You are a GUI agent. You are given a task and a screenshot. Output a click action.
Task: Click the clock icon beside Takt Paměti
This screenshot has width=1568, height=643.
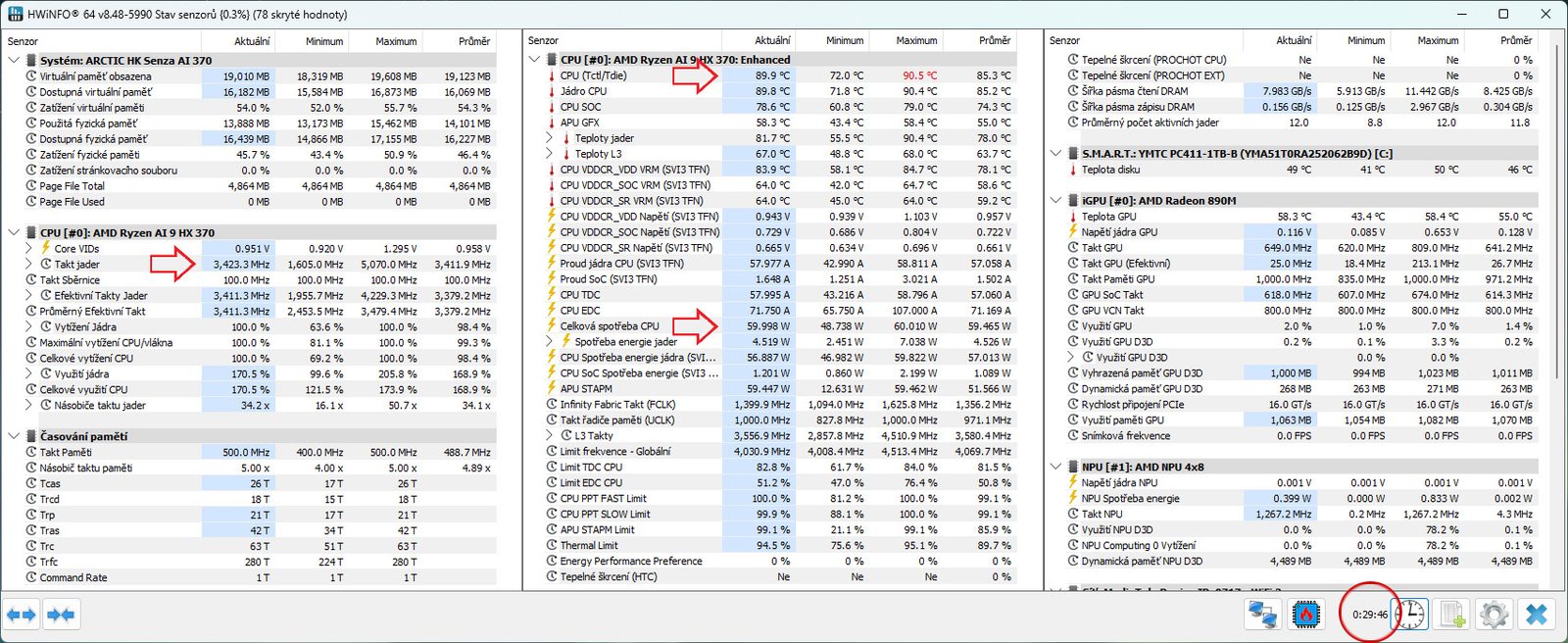[31, 453]
